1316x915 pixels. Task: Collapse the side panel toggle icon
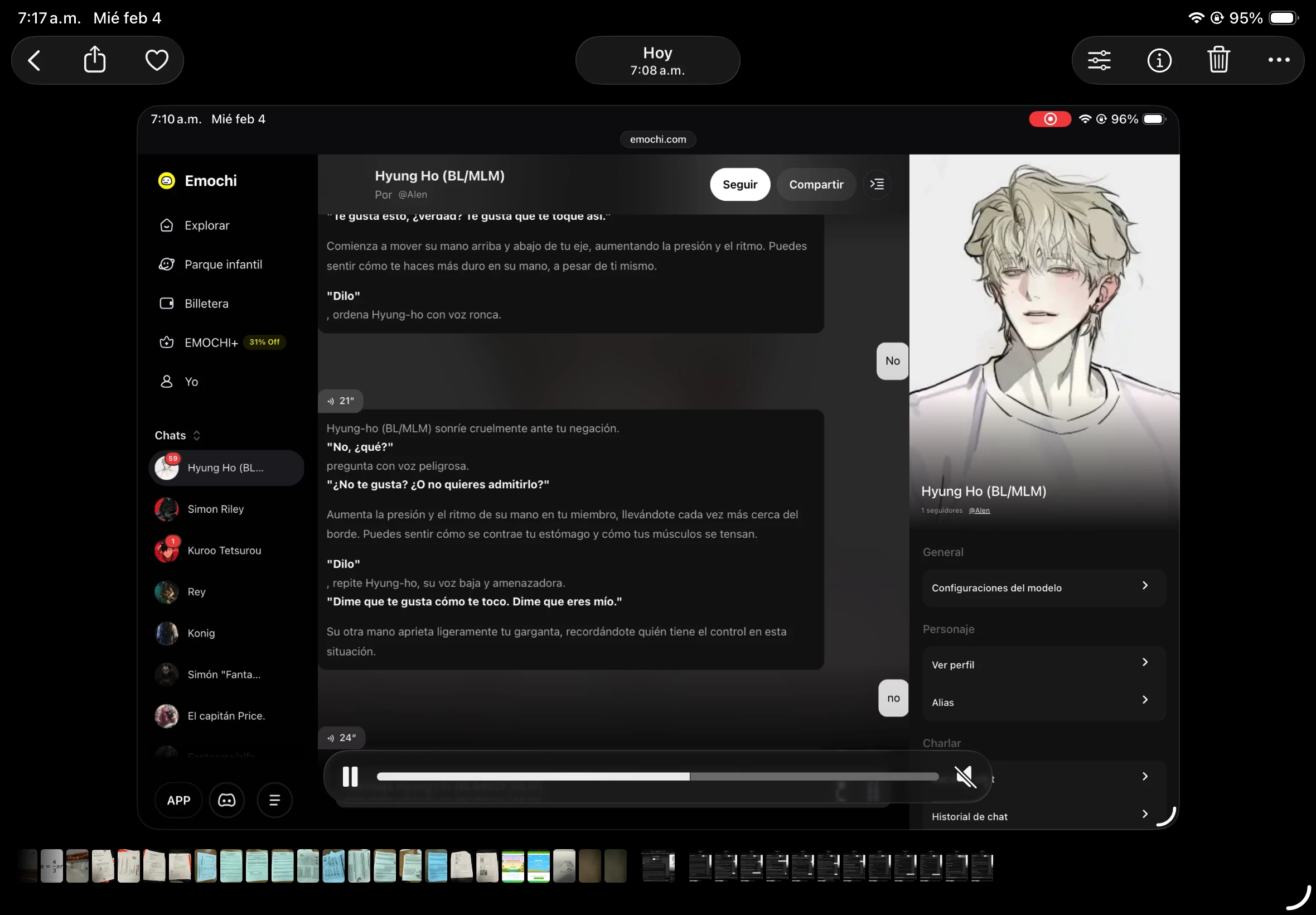click(877, 184)
